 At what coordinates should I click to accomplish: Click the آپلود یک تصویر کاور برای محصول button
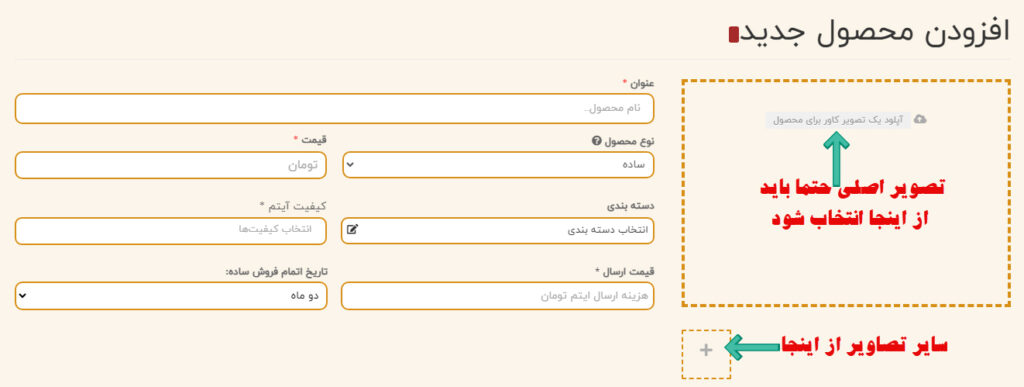click(x=838, y=120)
